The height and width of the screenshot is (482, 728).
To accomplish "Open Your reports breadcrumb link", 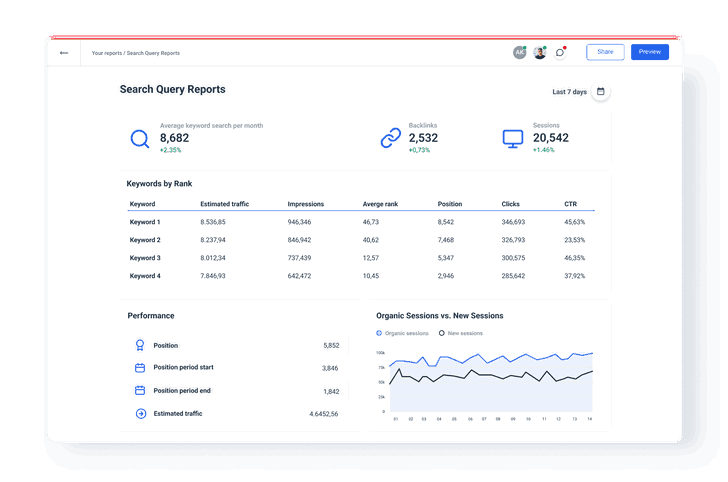I will click(x=106, y=53).
